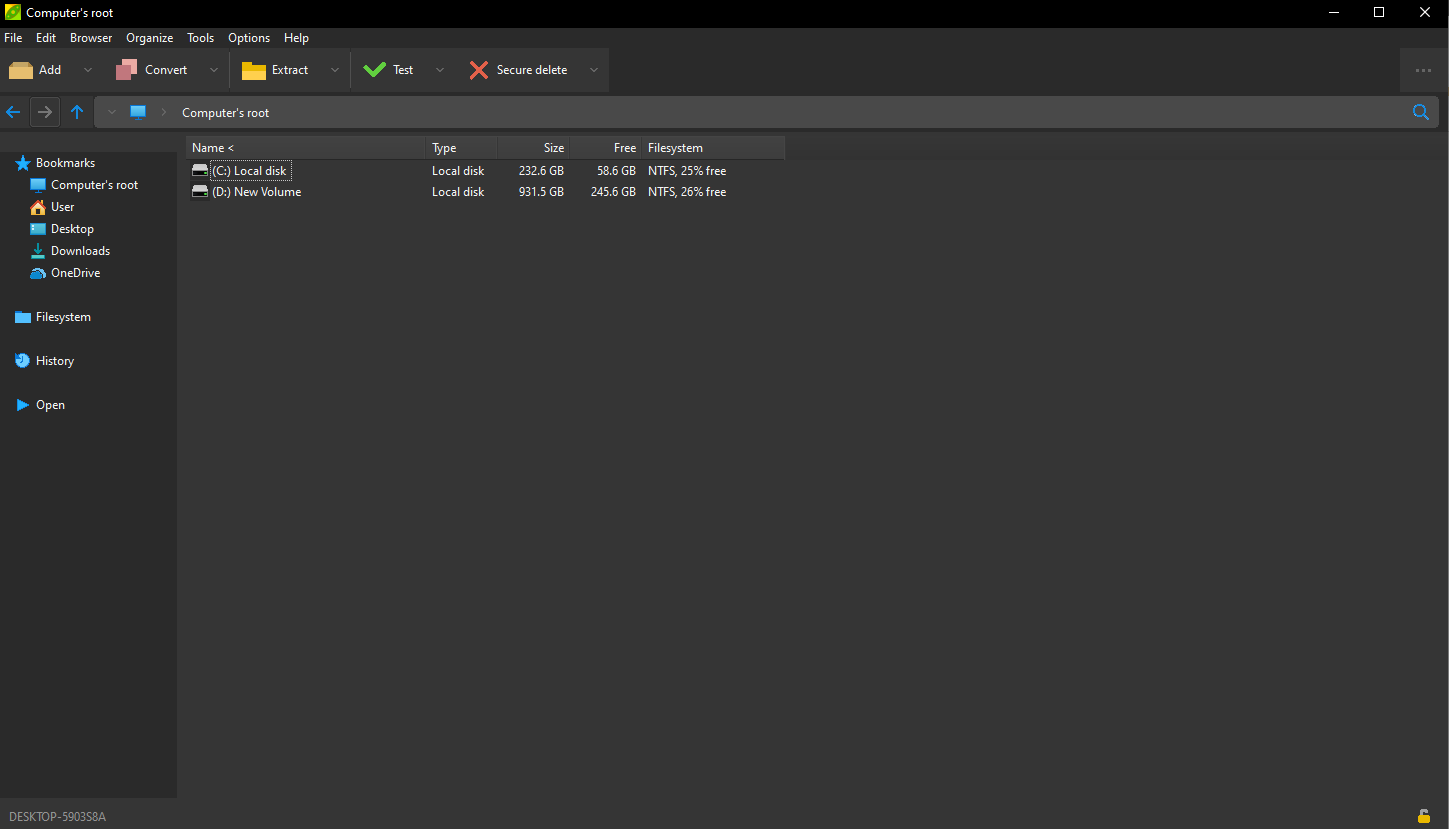Open the Browser menu
The image size is (1449, 829).
pos(91,38)
